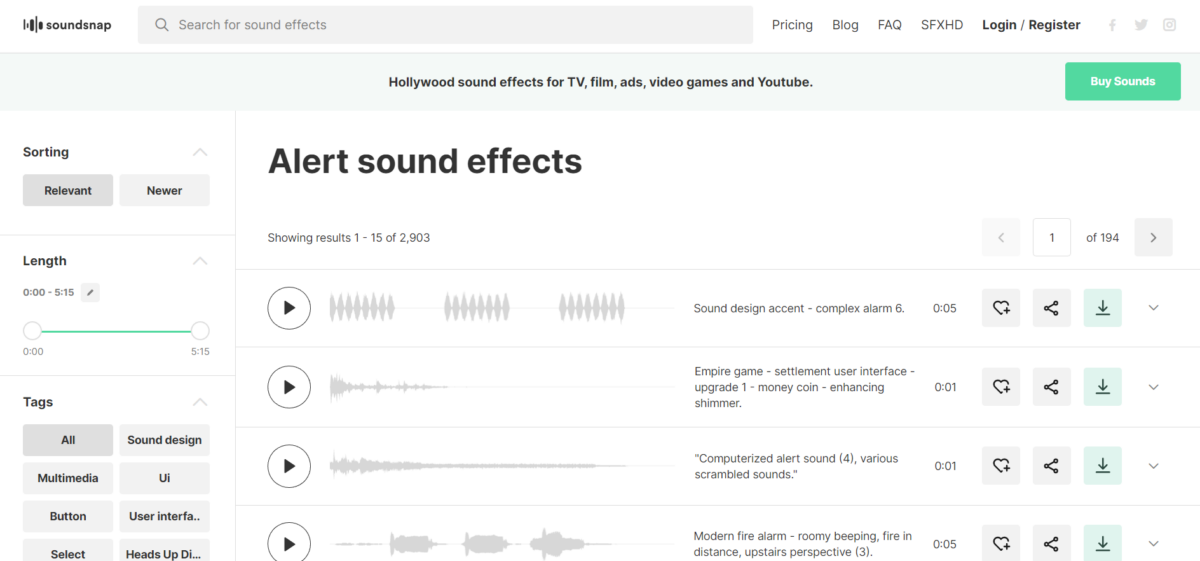Collapse the Tags filter section
This screenshot has width=1200, height=561.
(x=200, y=402)
